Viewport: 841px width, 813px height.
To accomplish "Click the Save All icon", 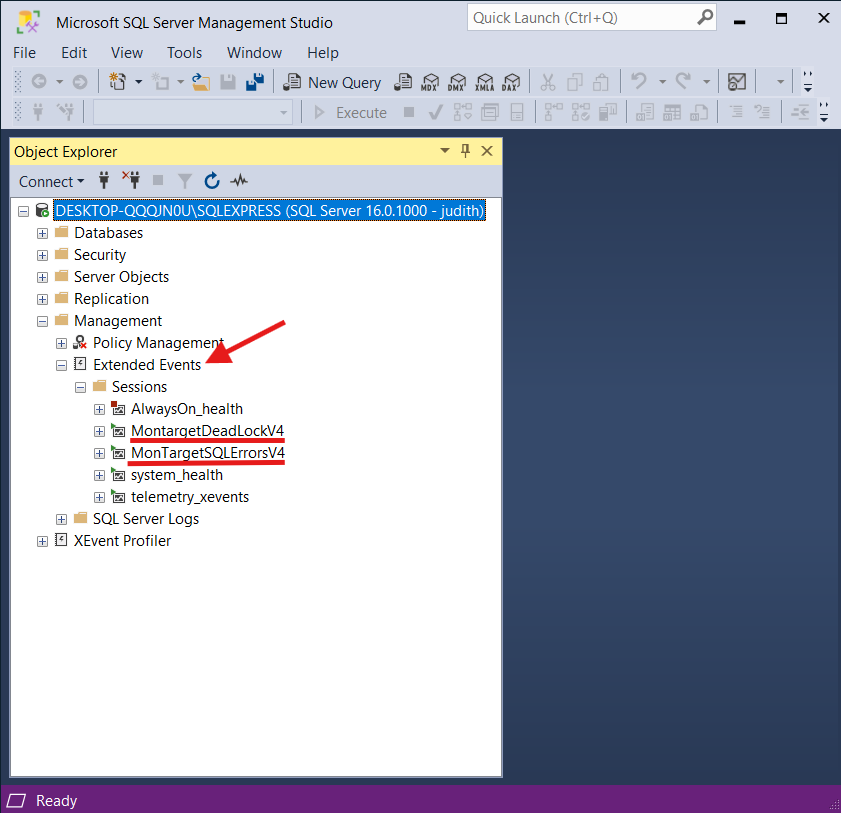I will click(x=255, y=82).
